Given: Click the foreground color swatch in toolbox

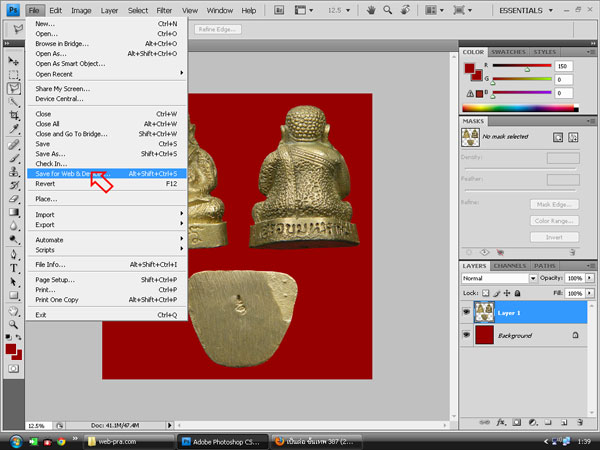Looking at the screenshot, I should pos(10,349).
